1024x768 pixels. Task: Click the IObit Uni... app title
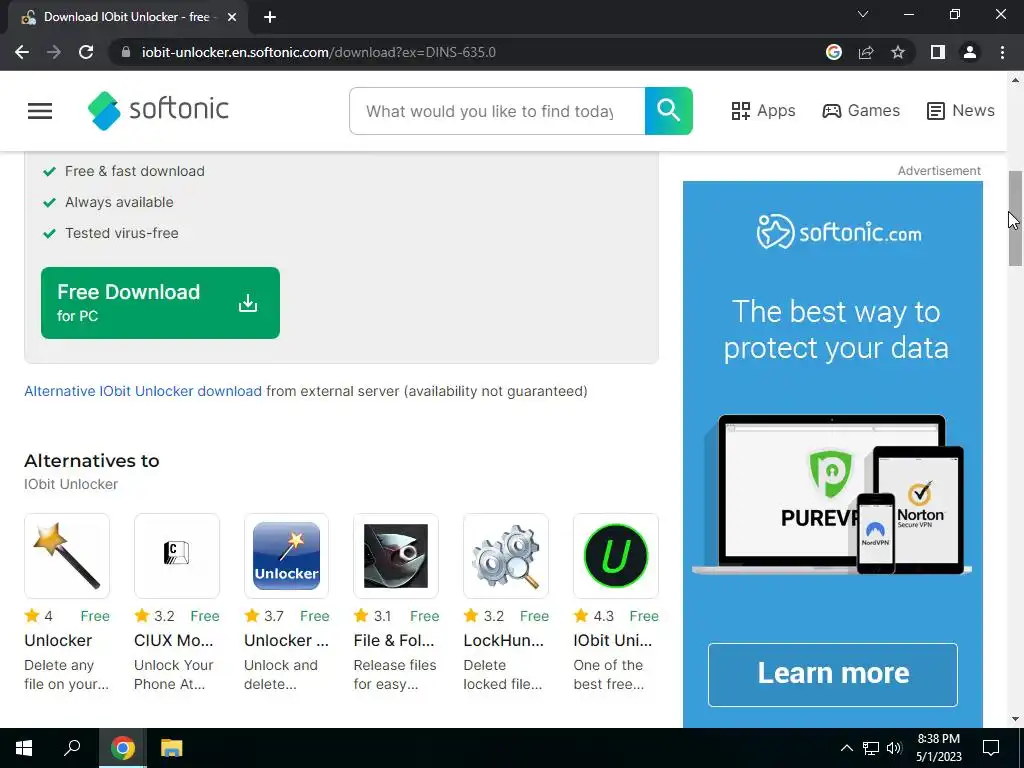click(x=613, y=641)
